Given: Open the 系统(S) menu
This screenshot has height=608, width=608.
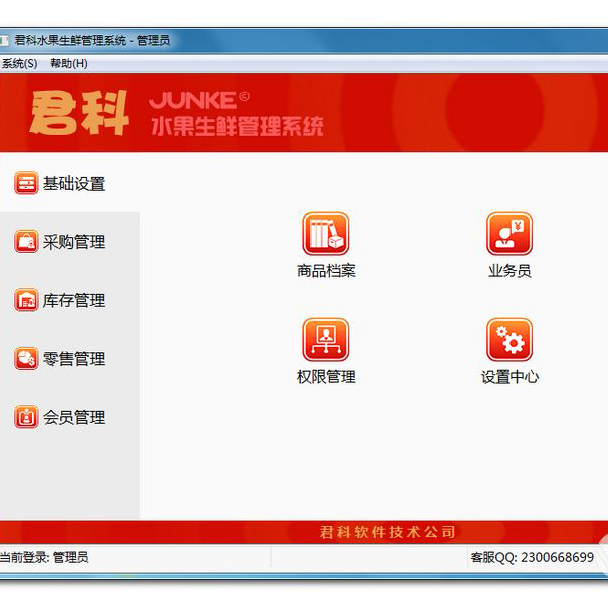Looking at the screenshot, I should pos(19,63).
